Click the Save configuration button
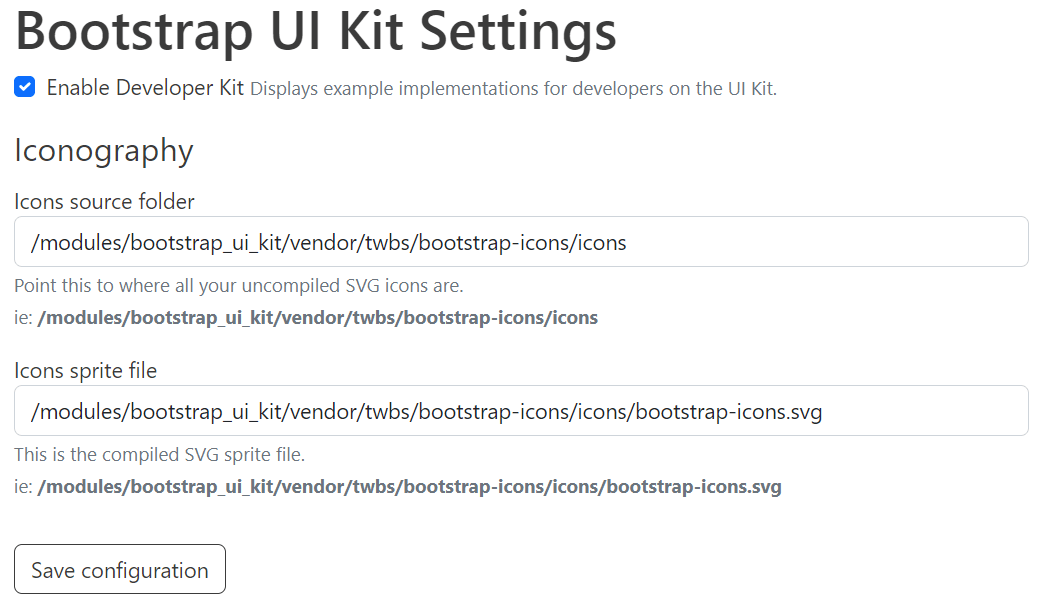 click(x=119, y=569)
